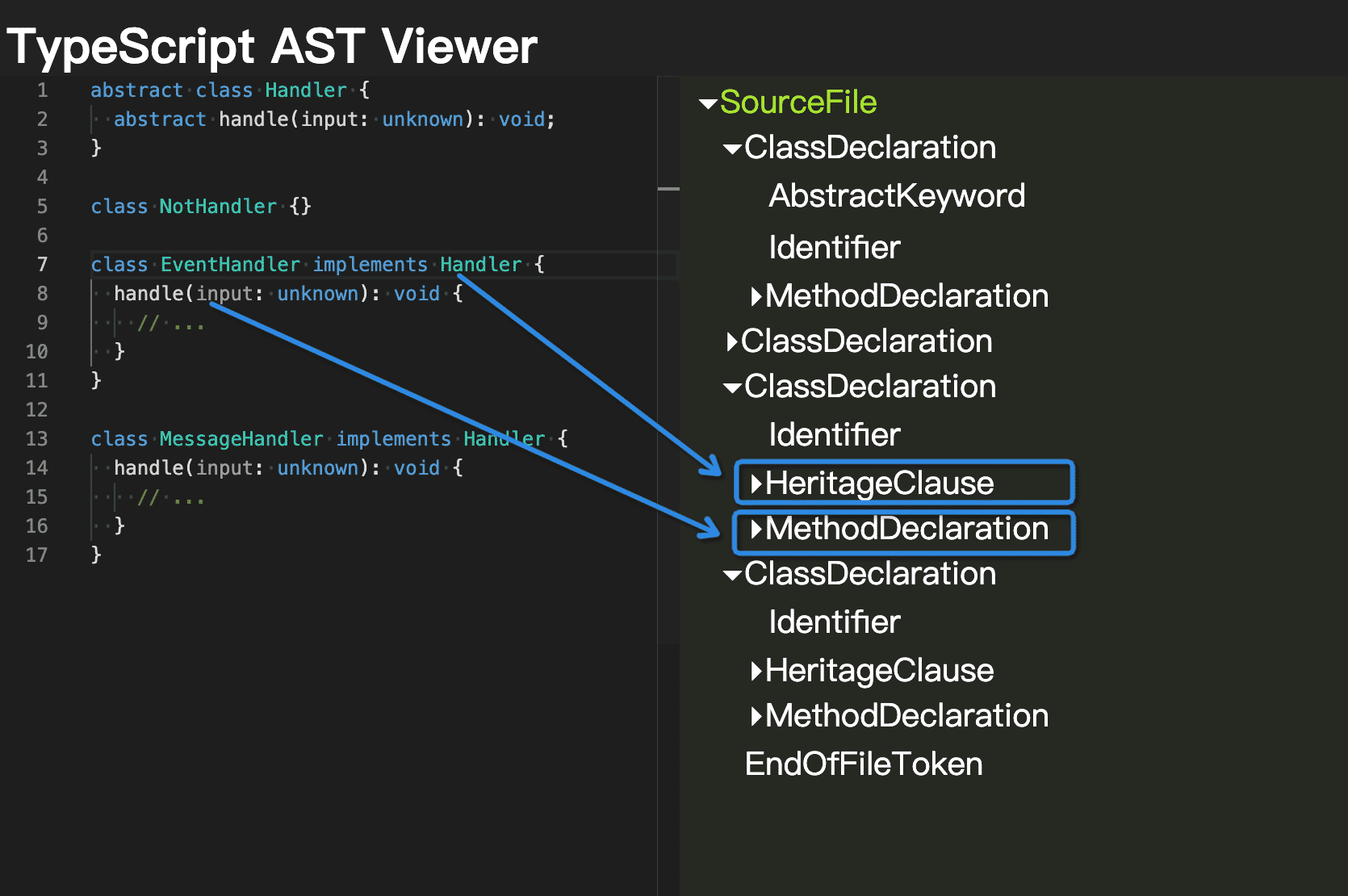The width and height of the screenshot is (1348, 896).
Task: Expand the second, collapsed ClassDeclaration node arrow
Action: pos(731,342)
